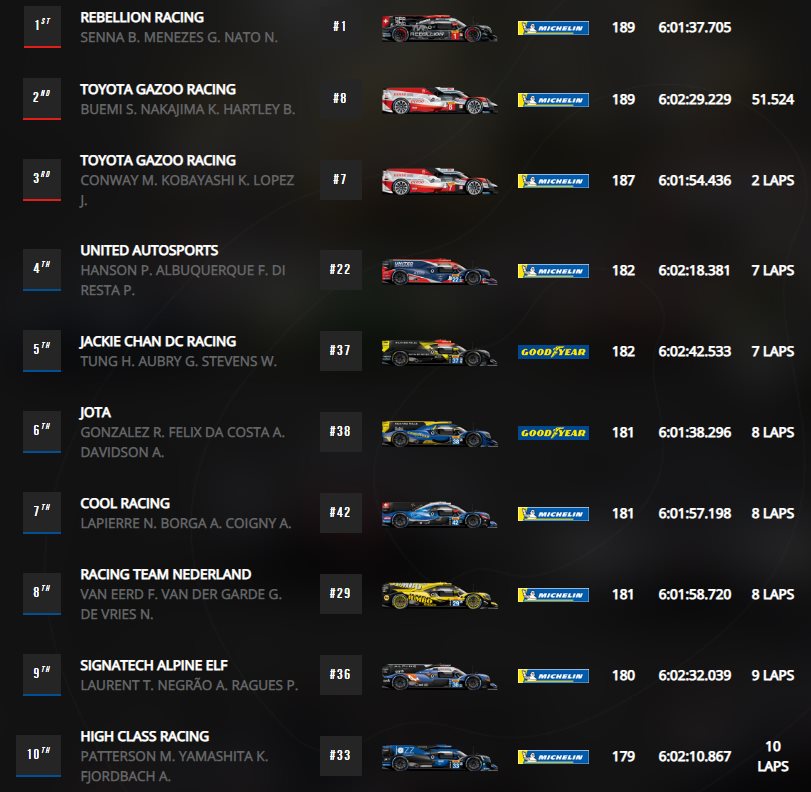Click the Toyota #8 car thumbnail

439,100
